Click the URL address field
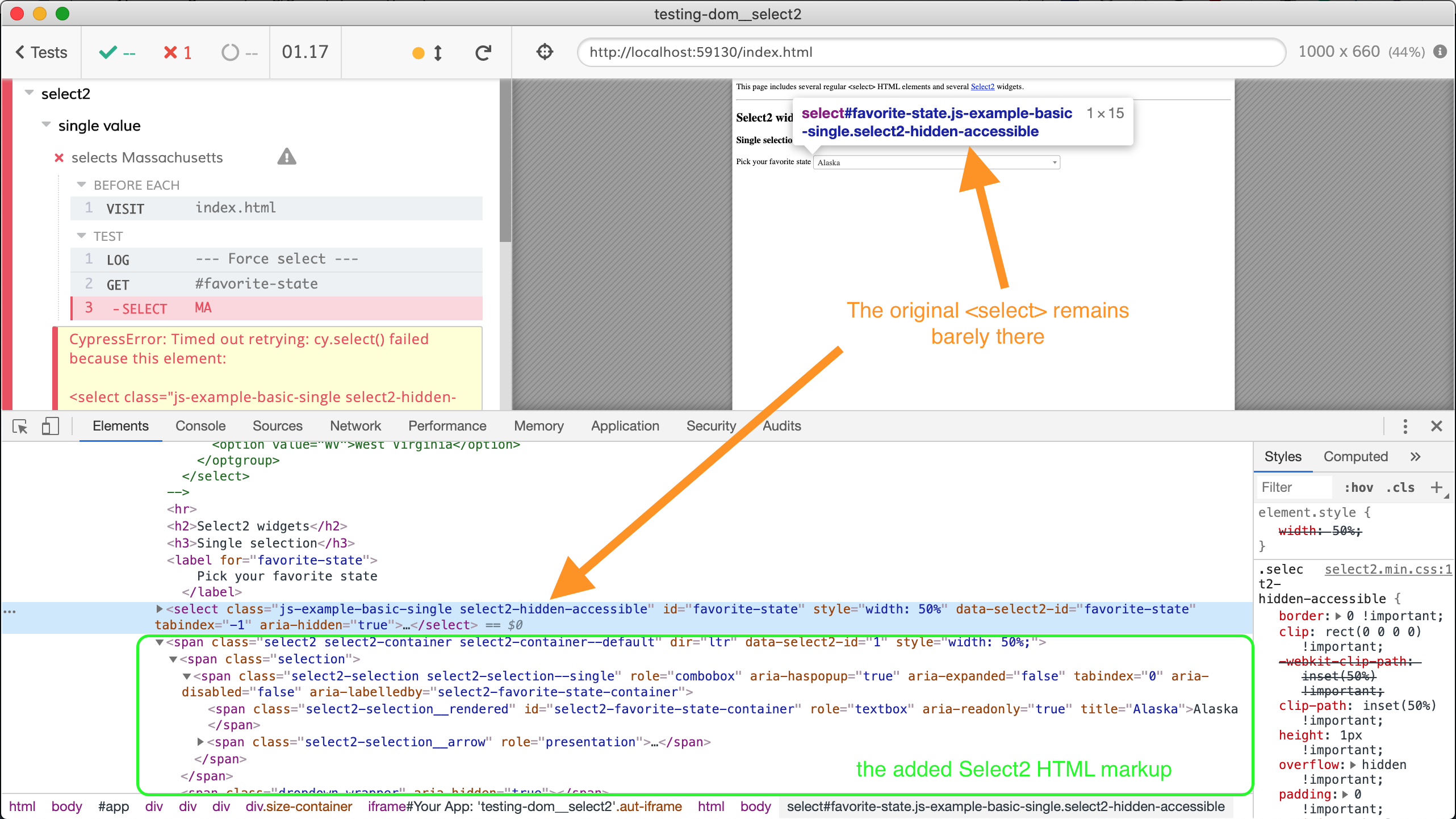 pos(931,52)
